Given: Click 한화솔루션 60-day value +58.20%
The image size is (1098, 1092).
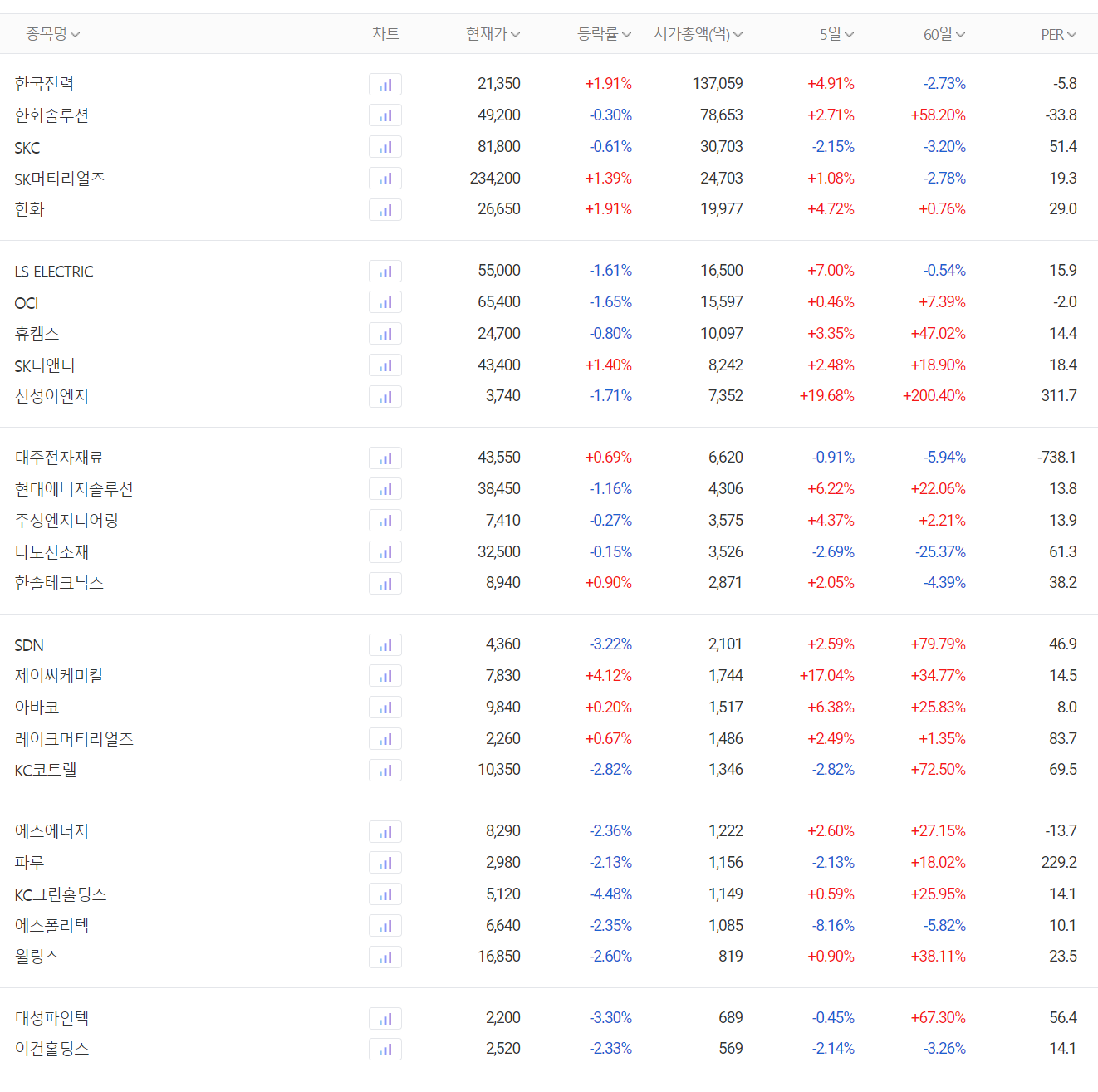Looking at the screenshot, I should click(939, 115).
